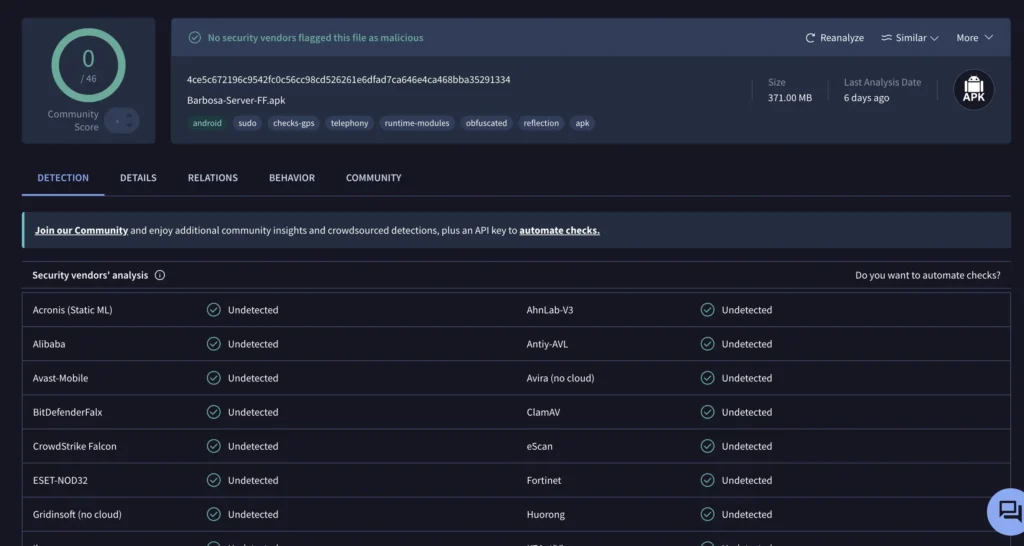Switch to the DETECTION tab

pos(63,178)
